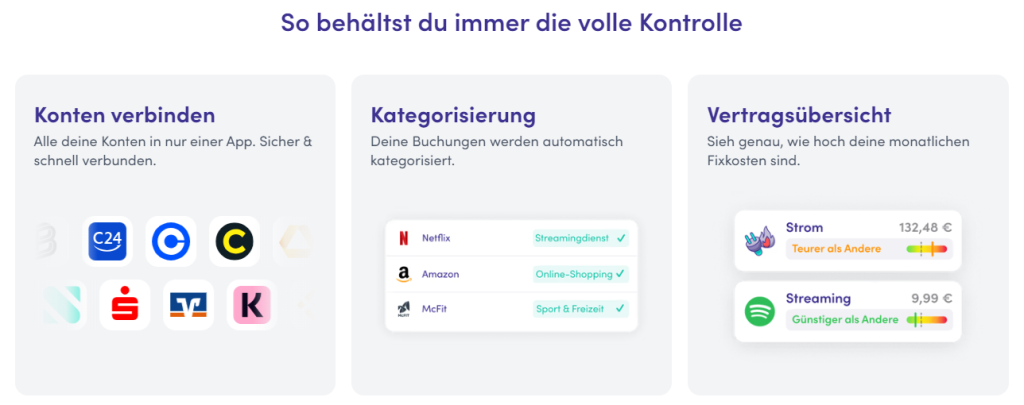Click the Günstiger als Andere label
This screenshot has height=405, width=1024.
coord(841,320)
